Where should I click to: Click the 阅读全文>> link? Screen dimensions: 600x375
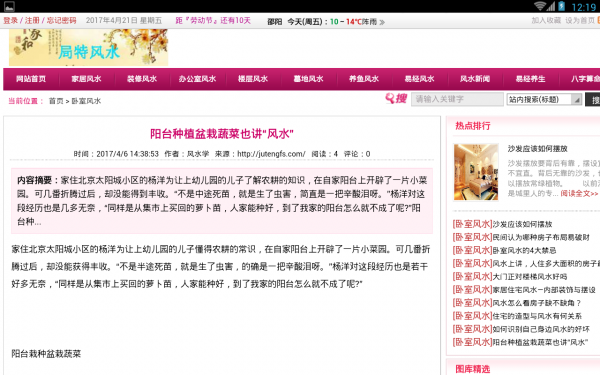coord(579,194)
